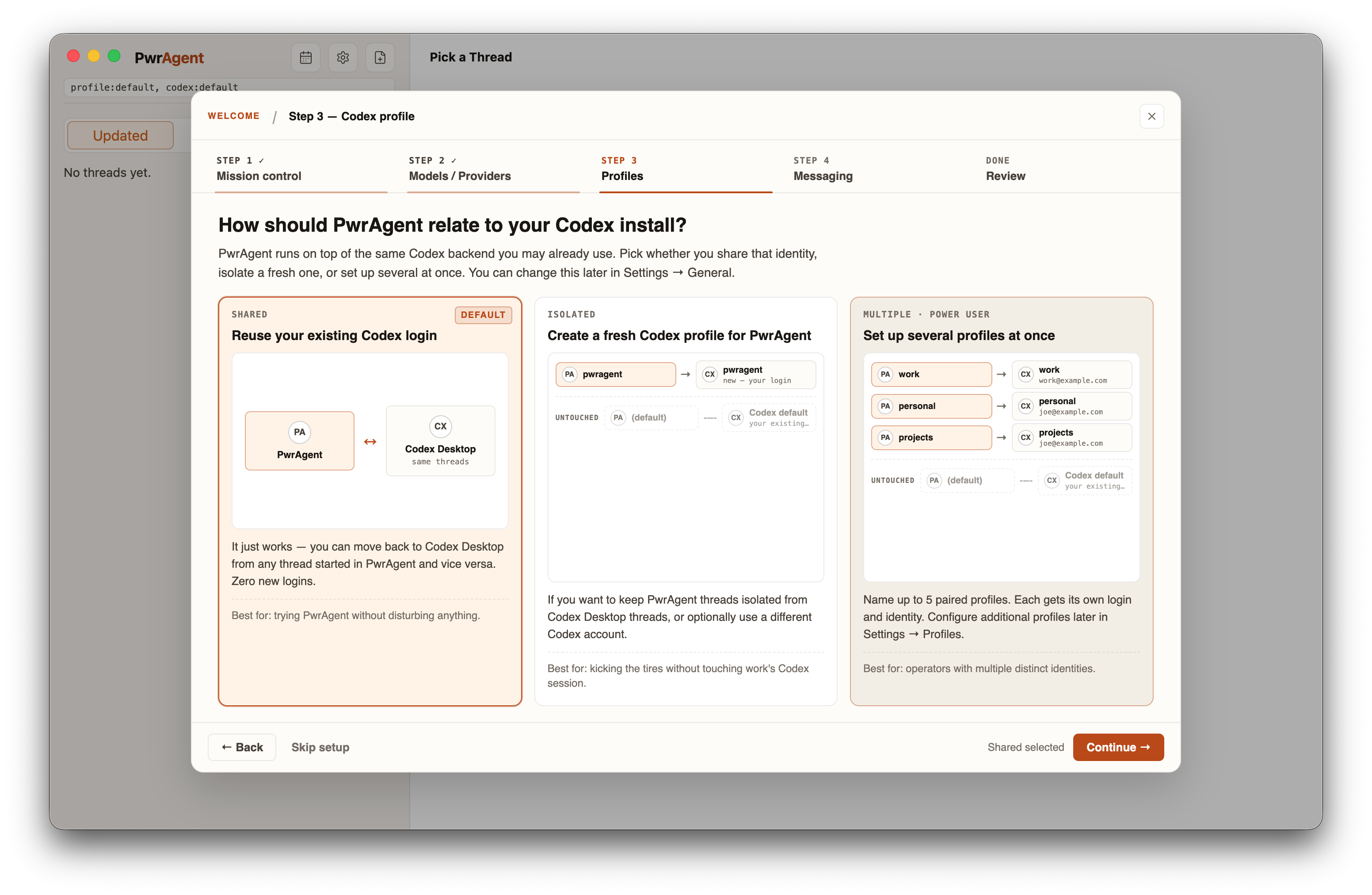Choose the Multiple power user profiles card

pyautogui.click(x=1001, y=501)
